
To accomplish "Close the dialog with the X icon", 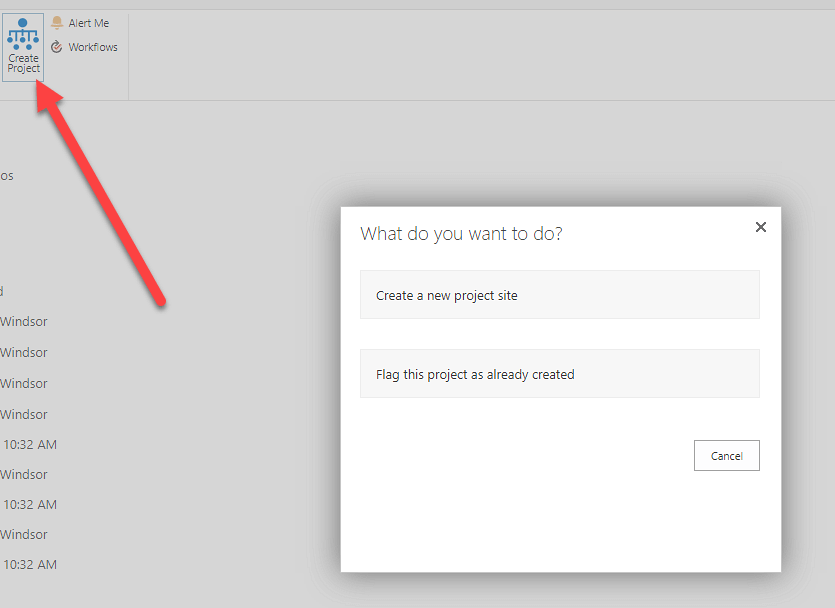I will (x=761, y=227).
